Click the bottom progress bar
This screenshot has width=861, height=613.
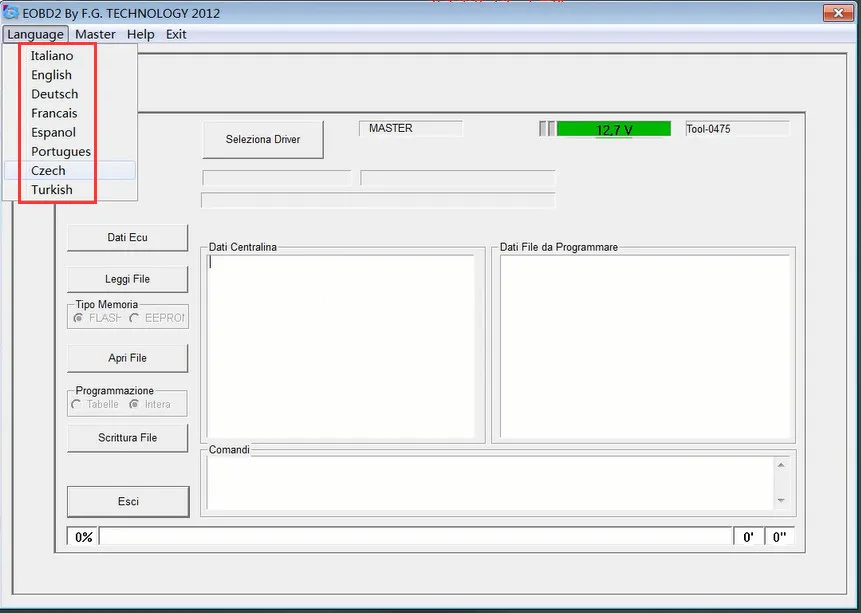click(x=416, y=537)
